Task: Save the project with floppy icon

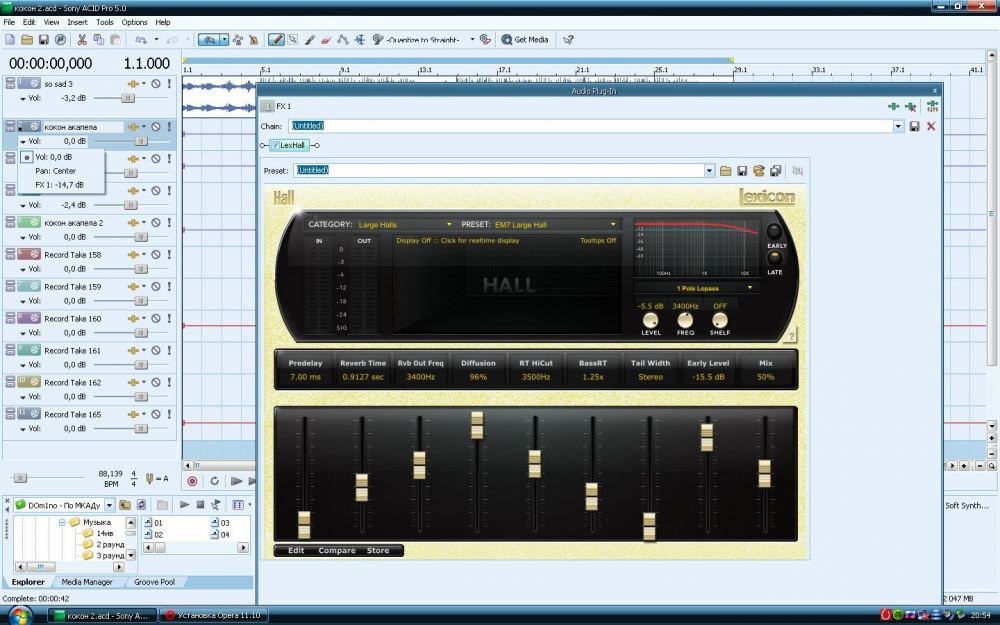Action: pos(43,40)
